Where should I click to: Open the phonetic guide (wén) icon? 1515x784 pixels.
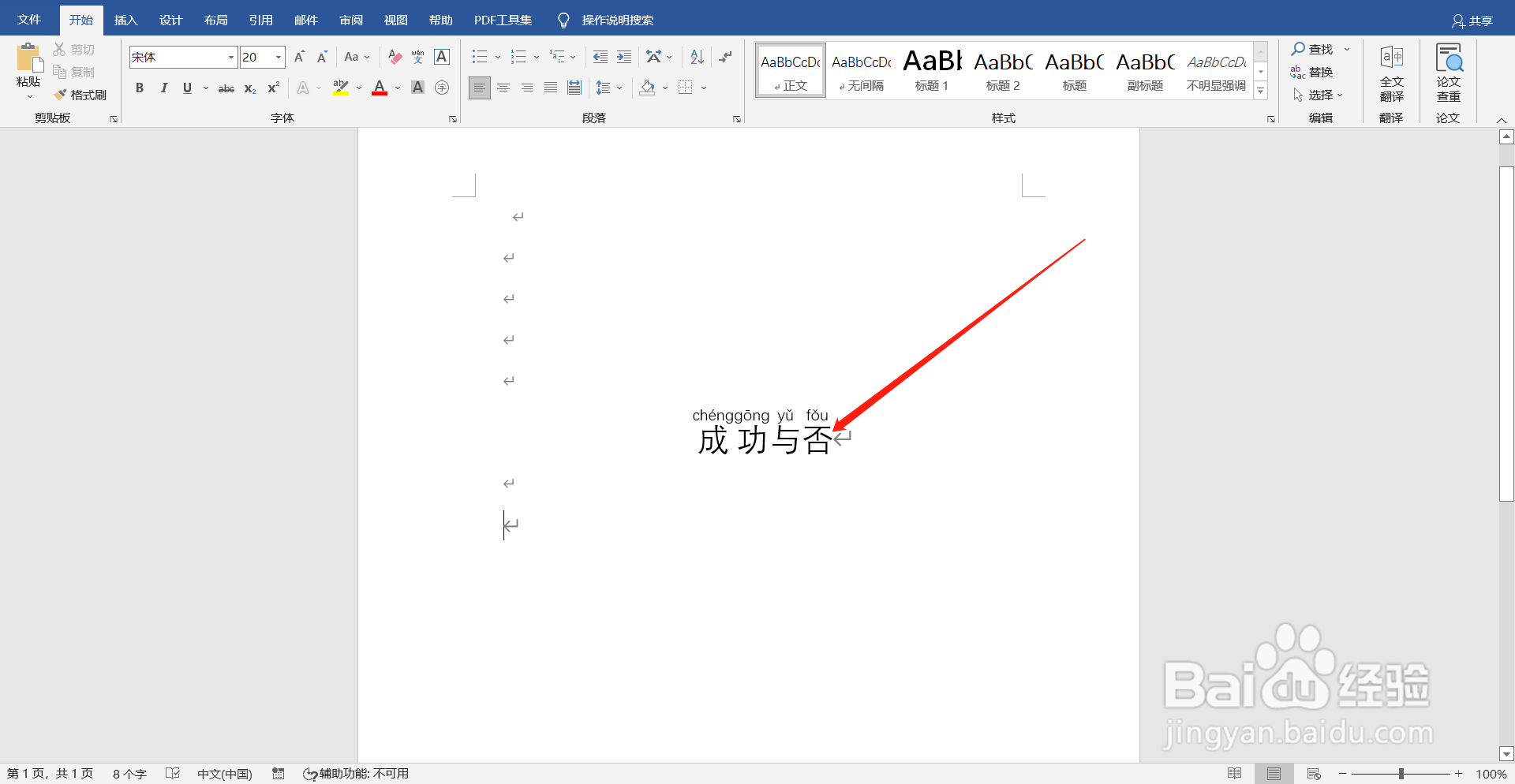click(418, 57)
